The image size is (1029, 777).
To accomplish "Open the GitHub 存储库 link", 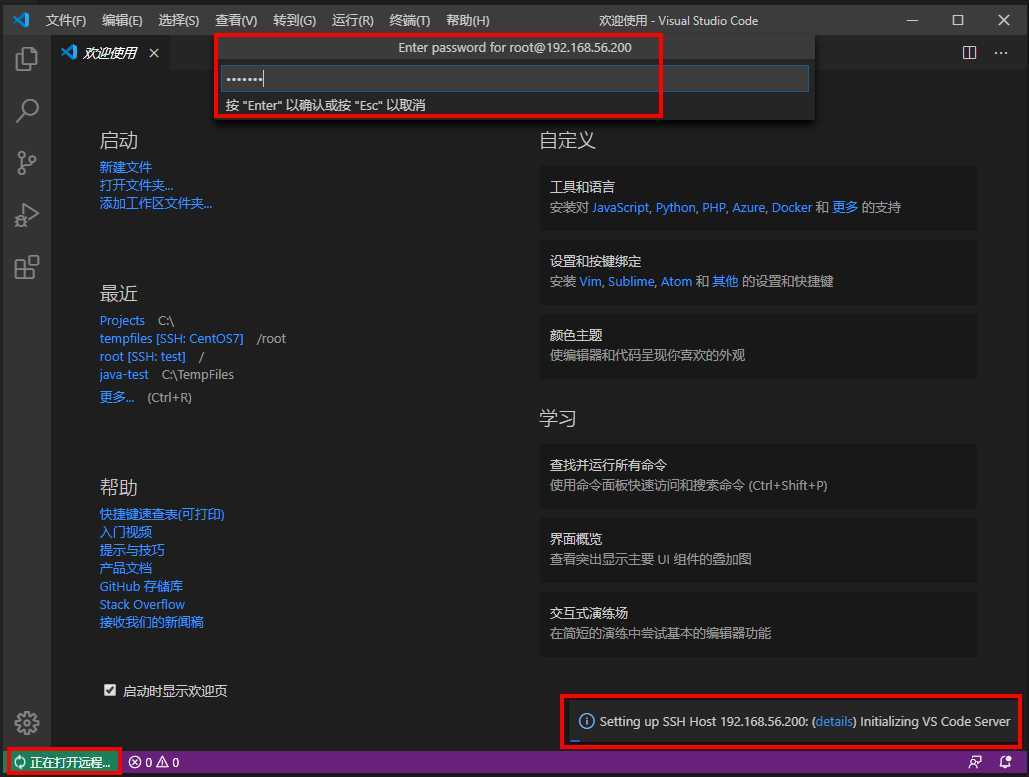I will point(141,586).
